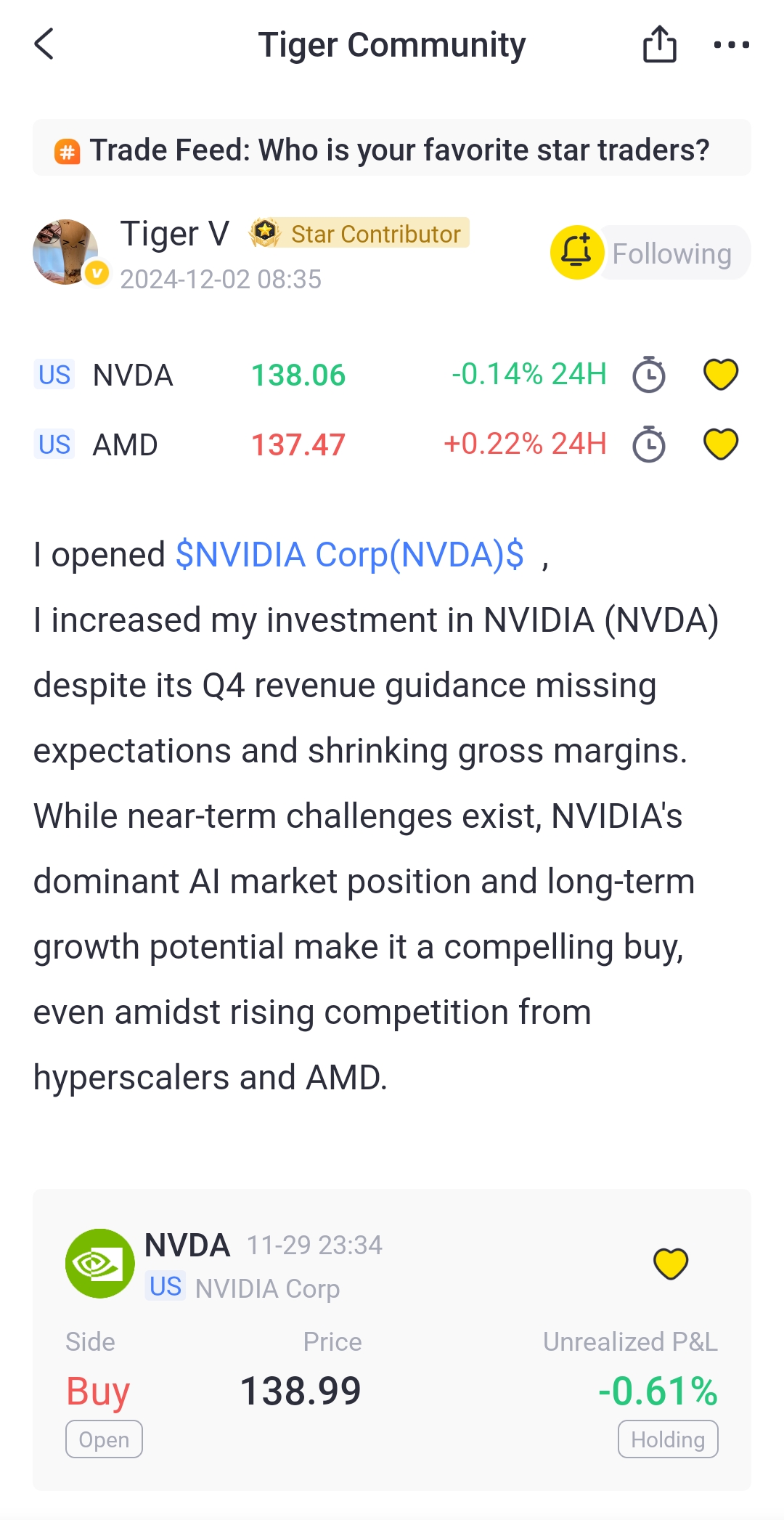Open the $NVIDIA Corp(NVDA)$ link
The width and height of the screenshot is (784, 1520).
coord(350,555)
